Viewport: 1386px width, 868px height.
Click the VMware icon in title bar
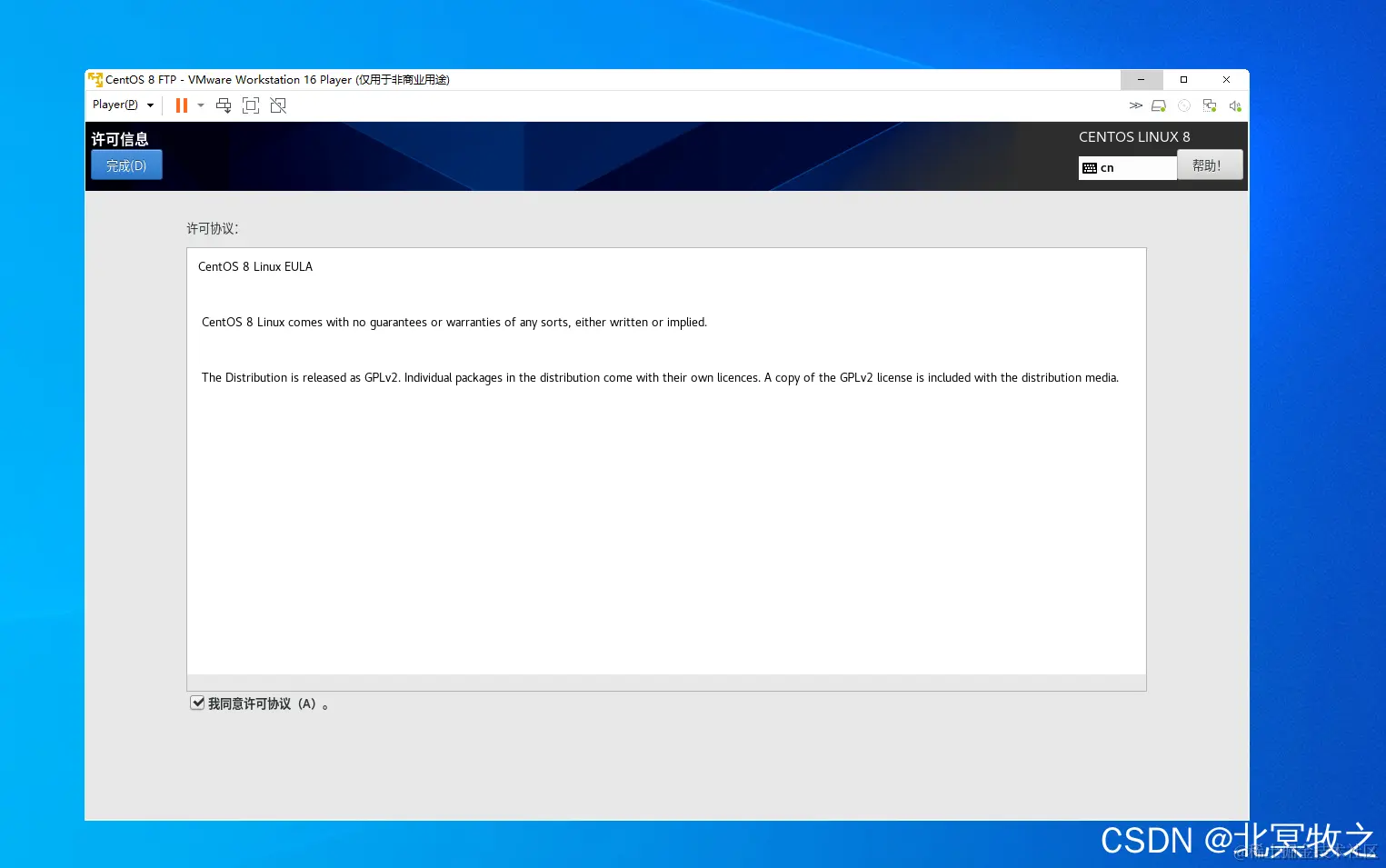coord(95,80)
